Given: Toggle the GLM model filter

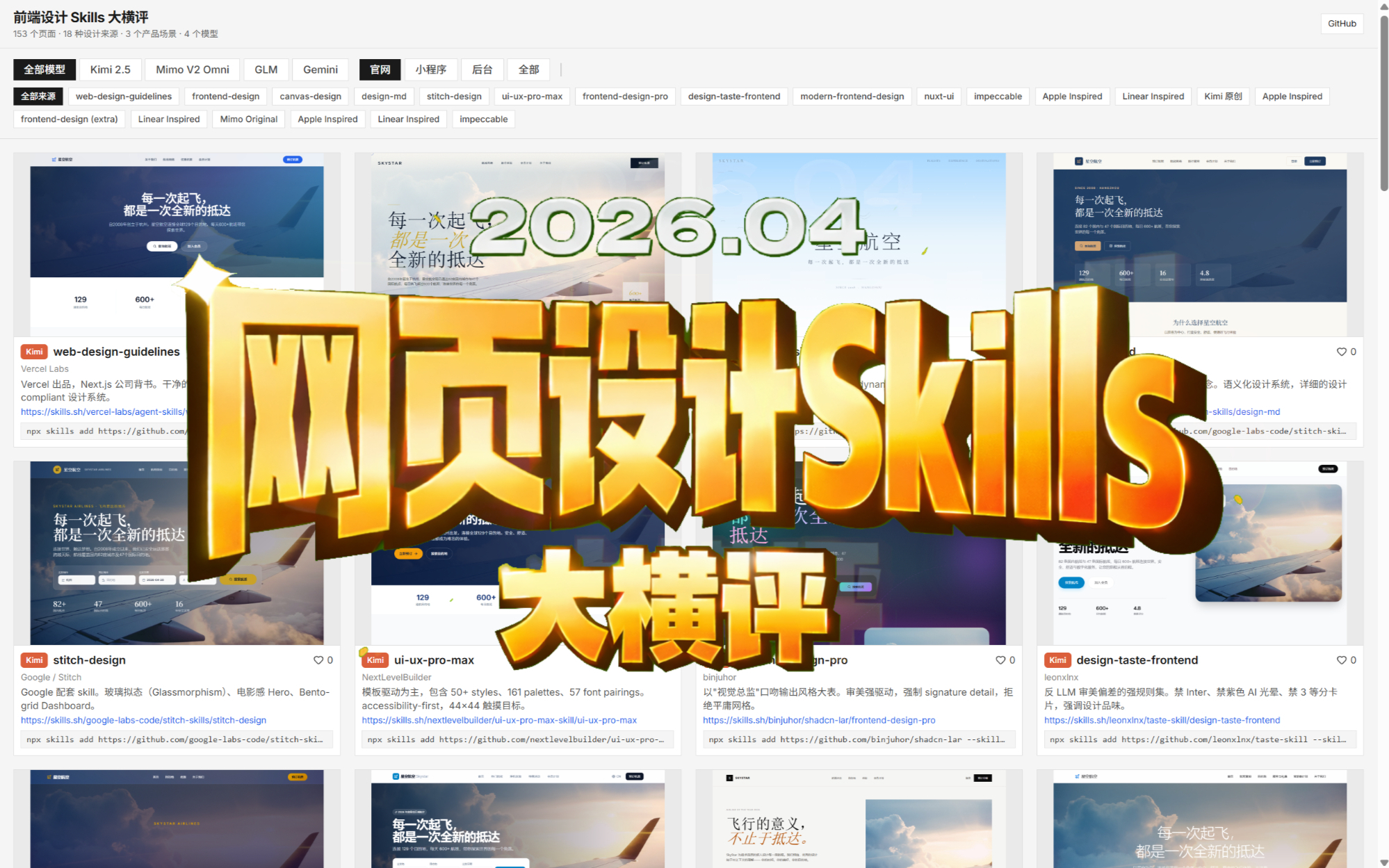Looking at the screenshot, I should pyautogui.click(x=266, y=69).
